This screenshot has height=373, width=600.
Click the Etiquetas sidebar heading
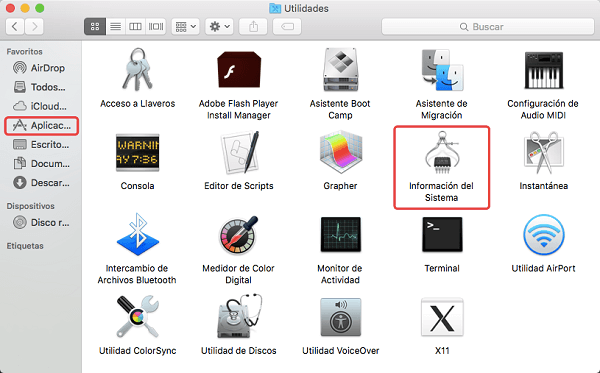25,246
